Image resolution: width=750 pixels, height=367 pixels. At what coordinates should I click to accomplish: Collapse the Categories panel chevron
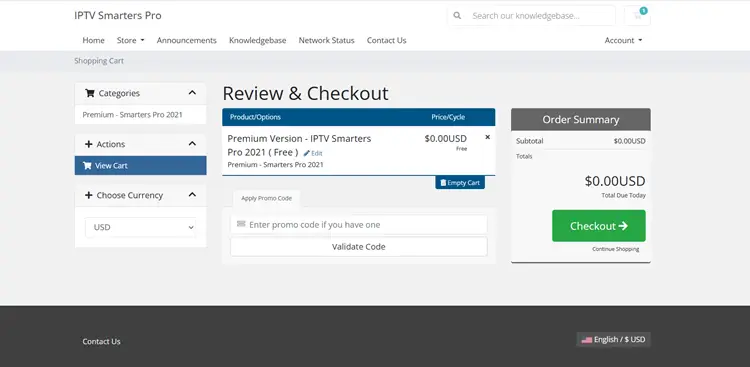click(x=192, y=93)
